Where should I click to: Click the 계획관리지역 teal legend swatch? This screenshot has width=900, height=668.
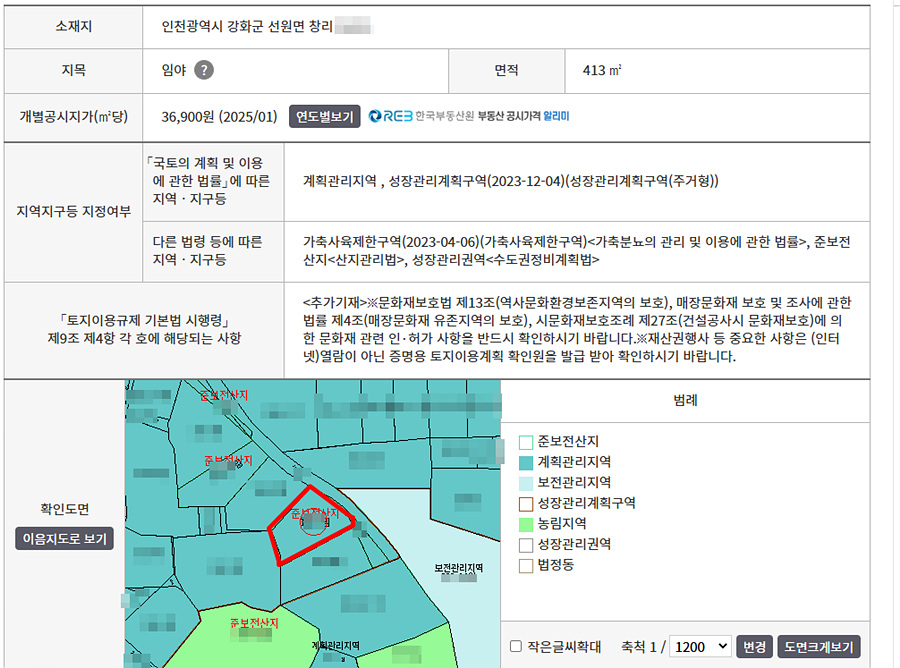click(x=526, y=462)
